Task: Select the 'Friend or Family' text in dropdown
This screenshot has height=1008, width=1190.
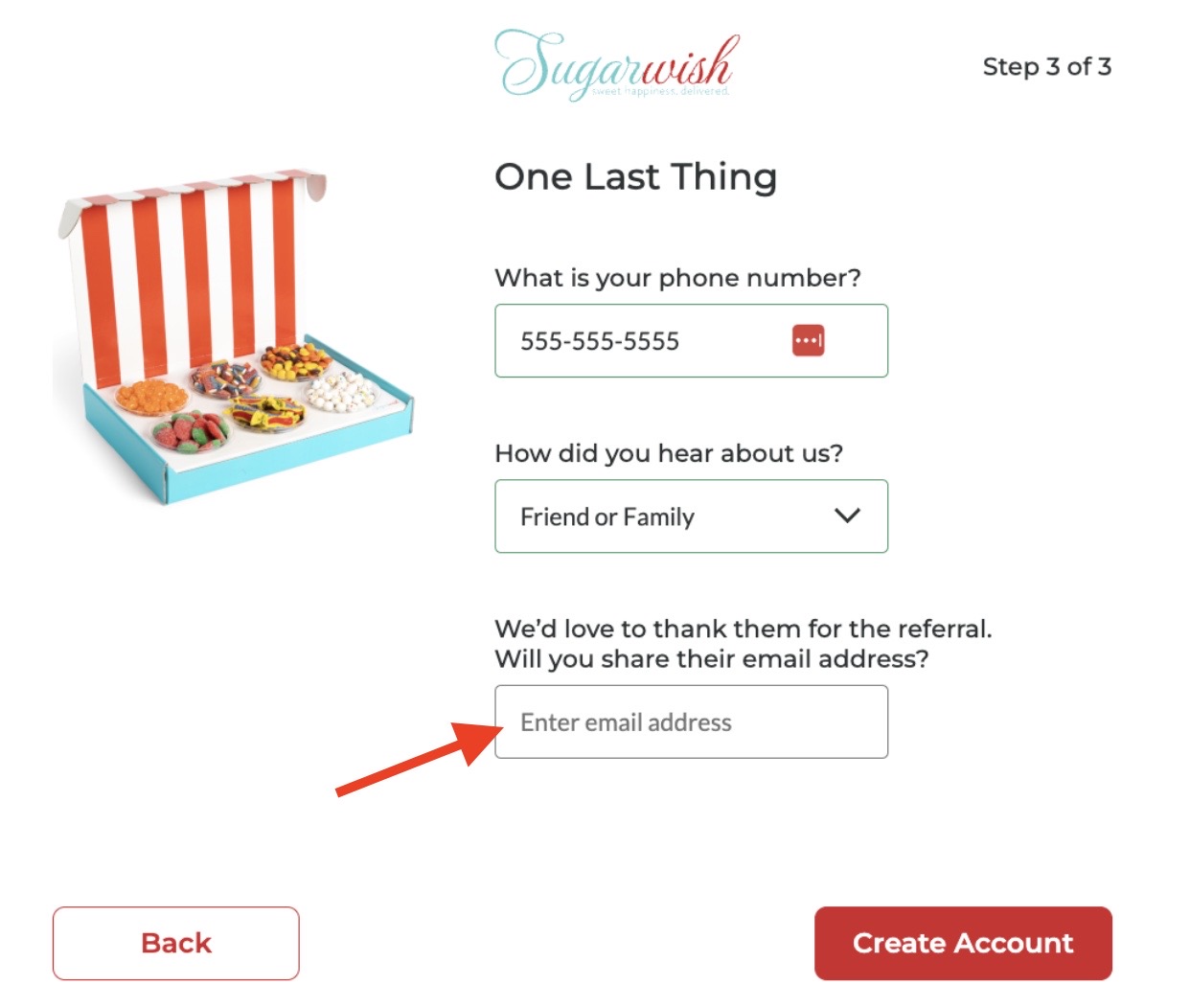Action: [x=606, y=517]
